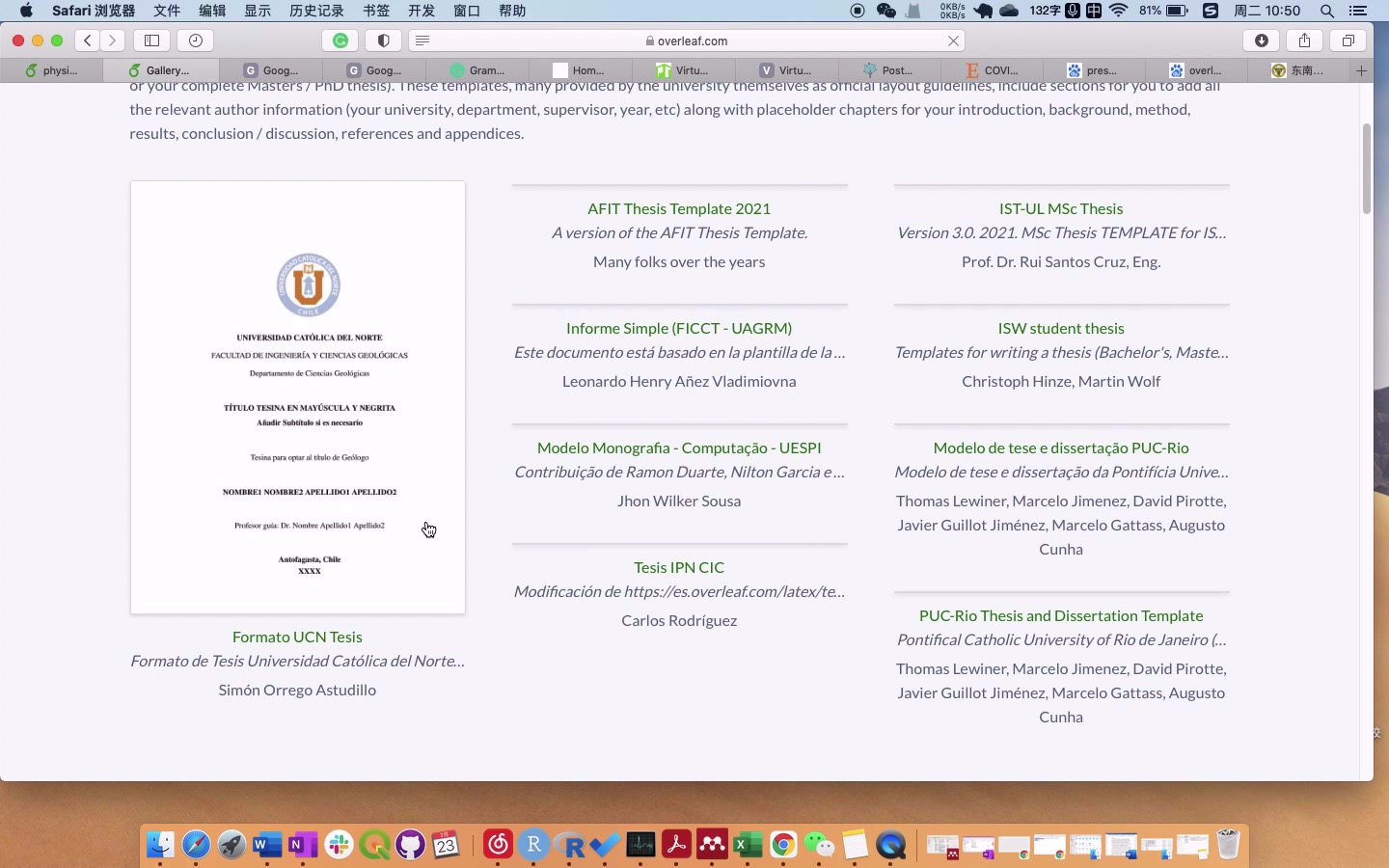Screen dimensions: 1389x868
Task: Open the Tesis IPN CIC link
Action: (679, 567)
